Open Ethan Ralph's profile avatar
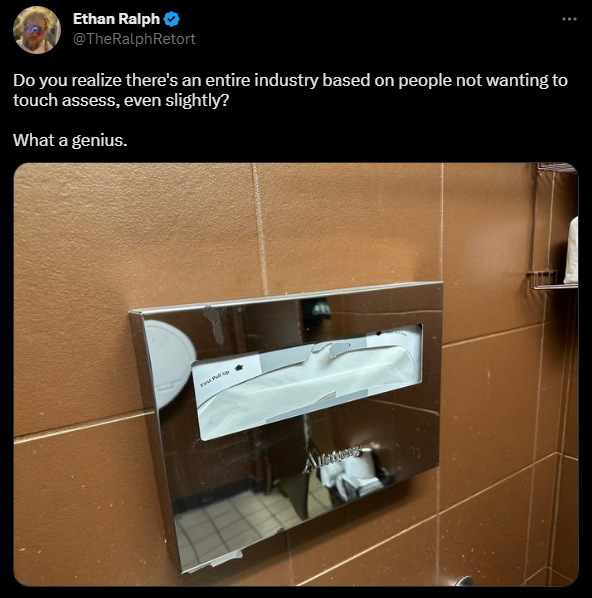 (37, 30)
